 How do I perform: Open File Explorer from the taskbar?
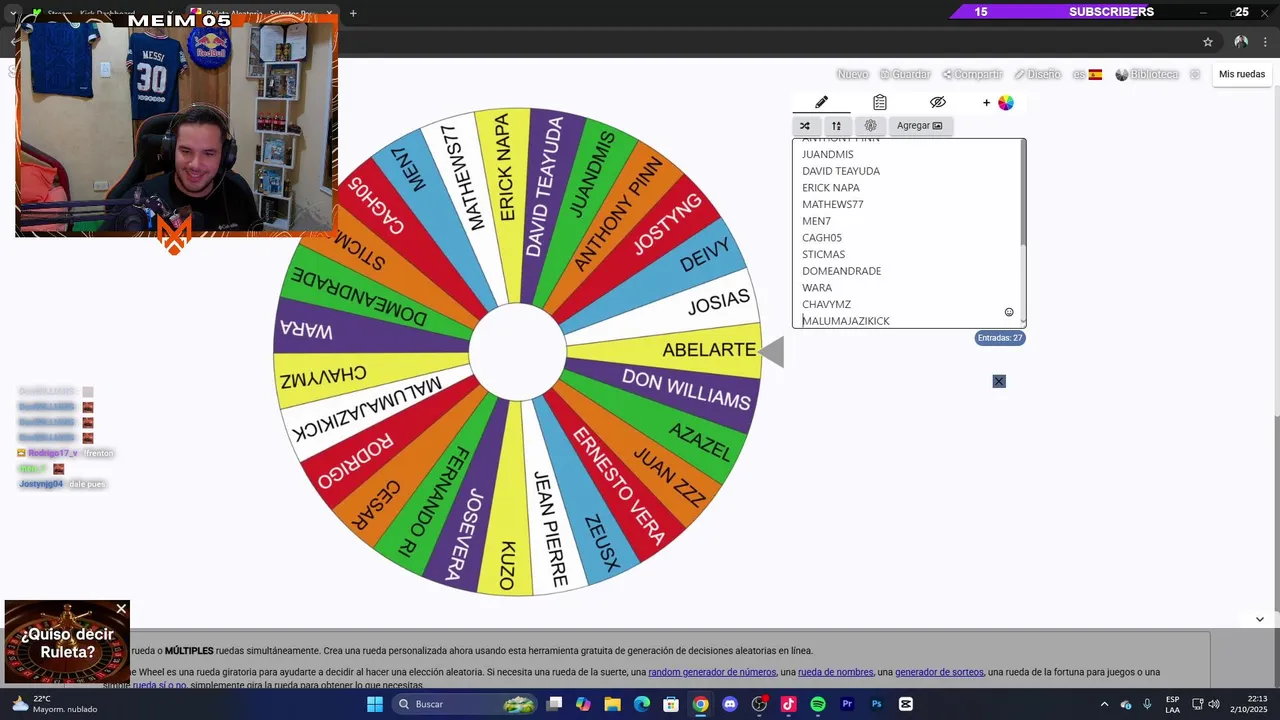pos(612,704)
